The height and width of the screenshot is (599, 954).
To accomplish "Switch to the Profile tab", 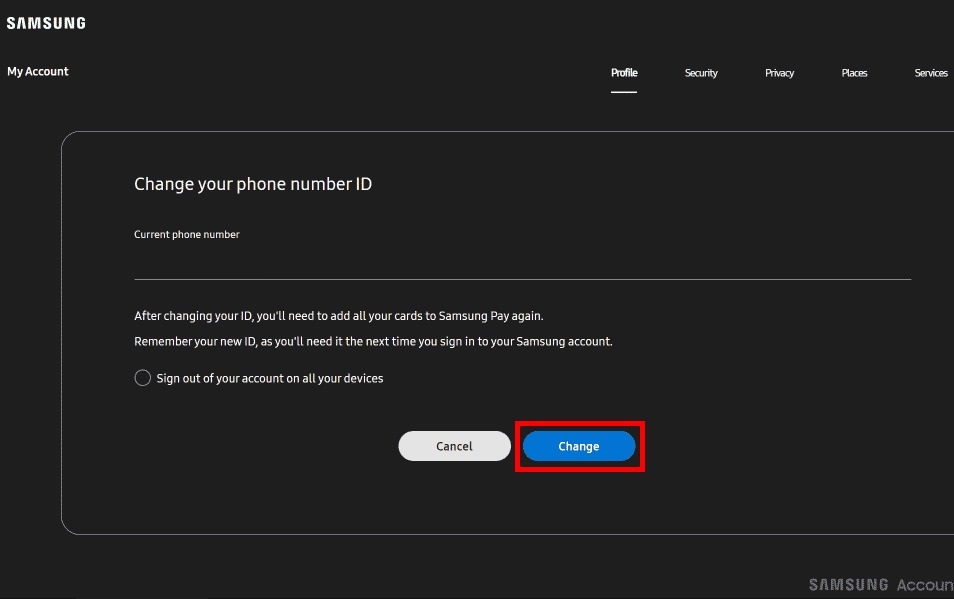I will (x=624, y=72).
